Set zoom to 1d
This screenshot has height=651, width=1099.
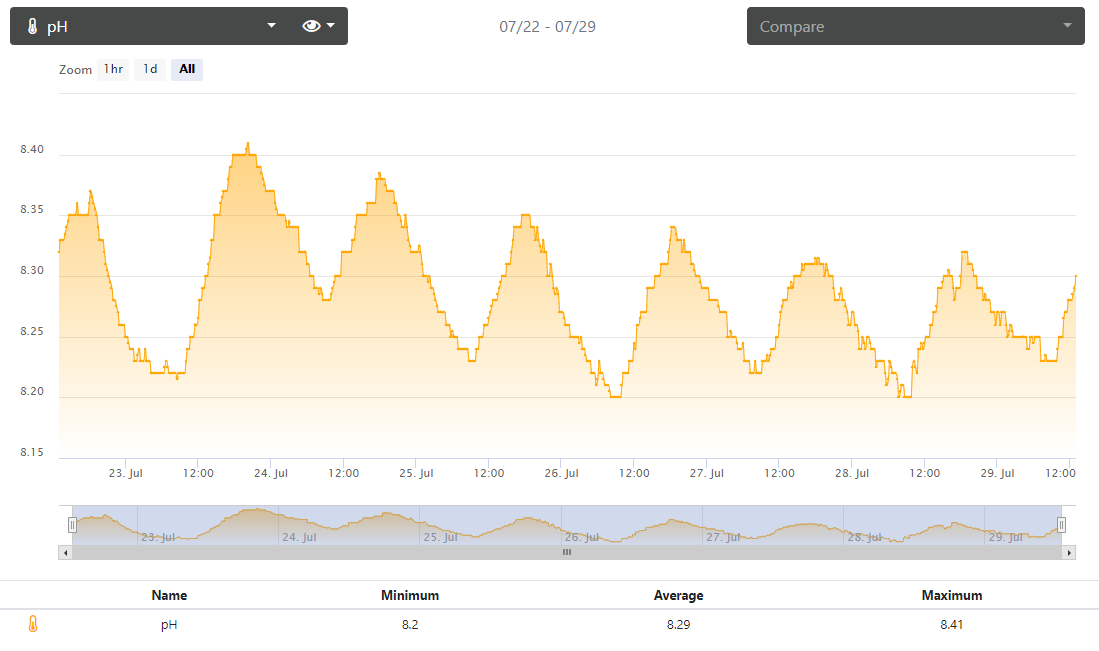coord(150,69)
